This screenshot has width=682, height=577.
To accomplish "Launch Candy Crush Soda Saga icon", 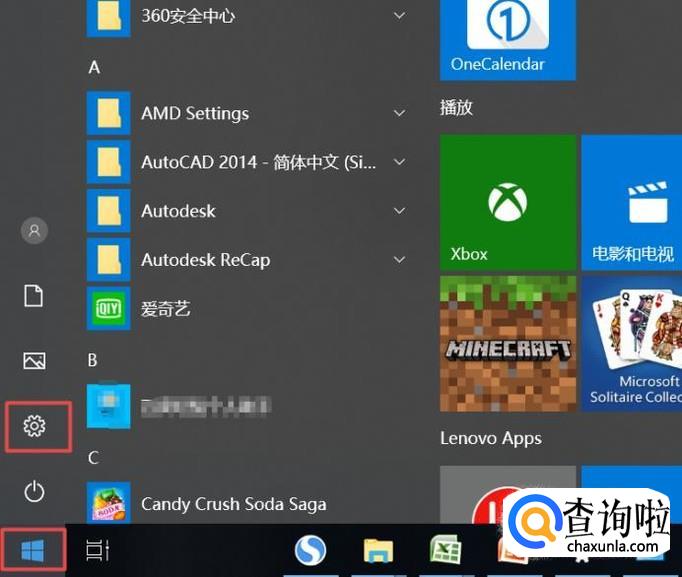I will (x=108, y=502).
